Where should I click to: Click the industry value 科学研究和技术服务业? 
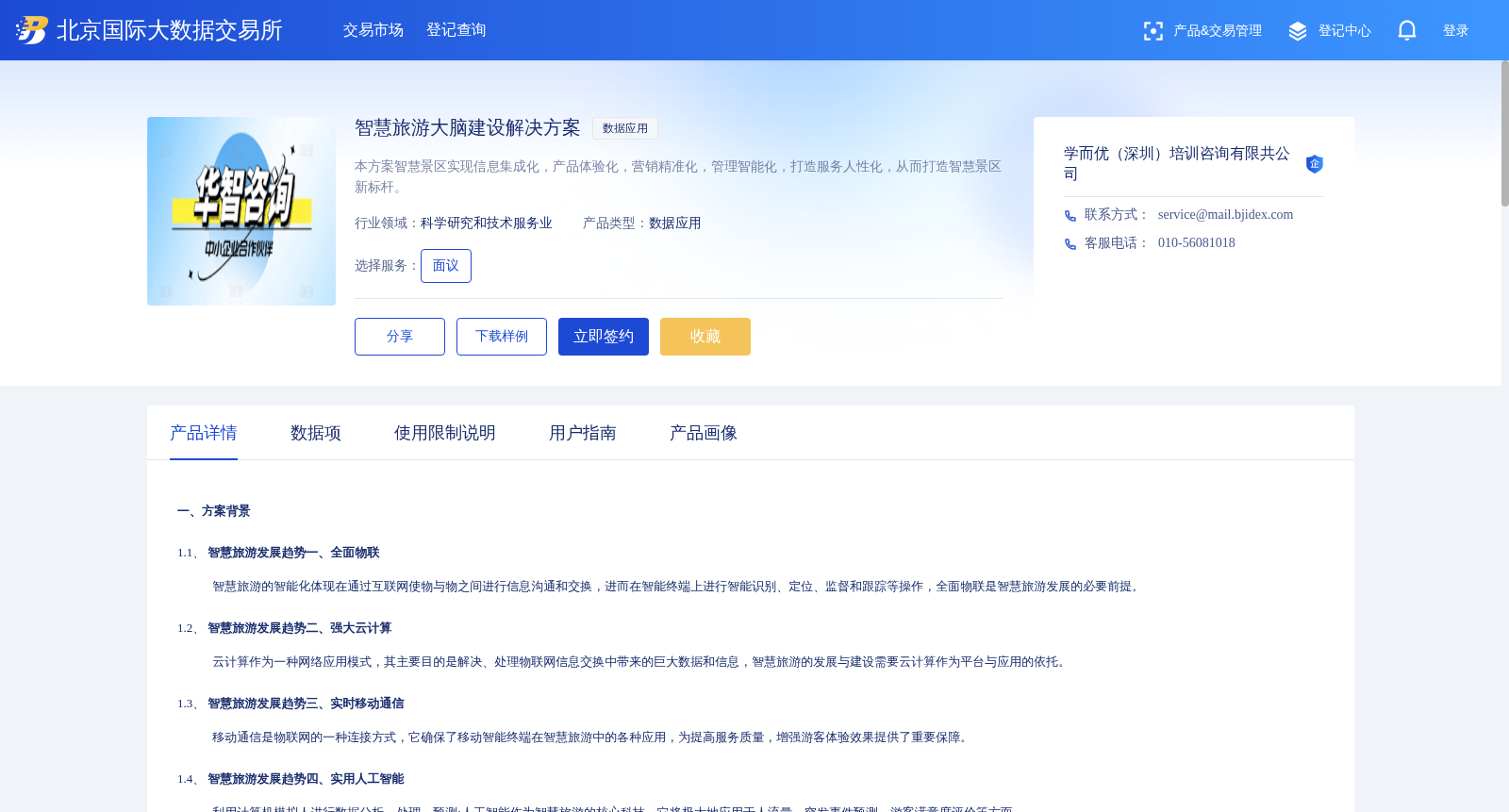487,224
